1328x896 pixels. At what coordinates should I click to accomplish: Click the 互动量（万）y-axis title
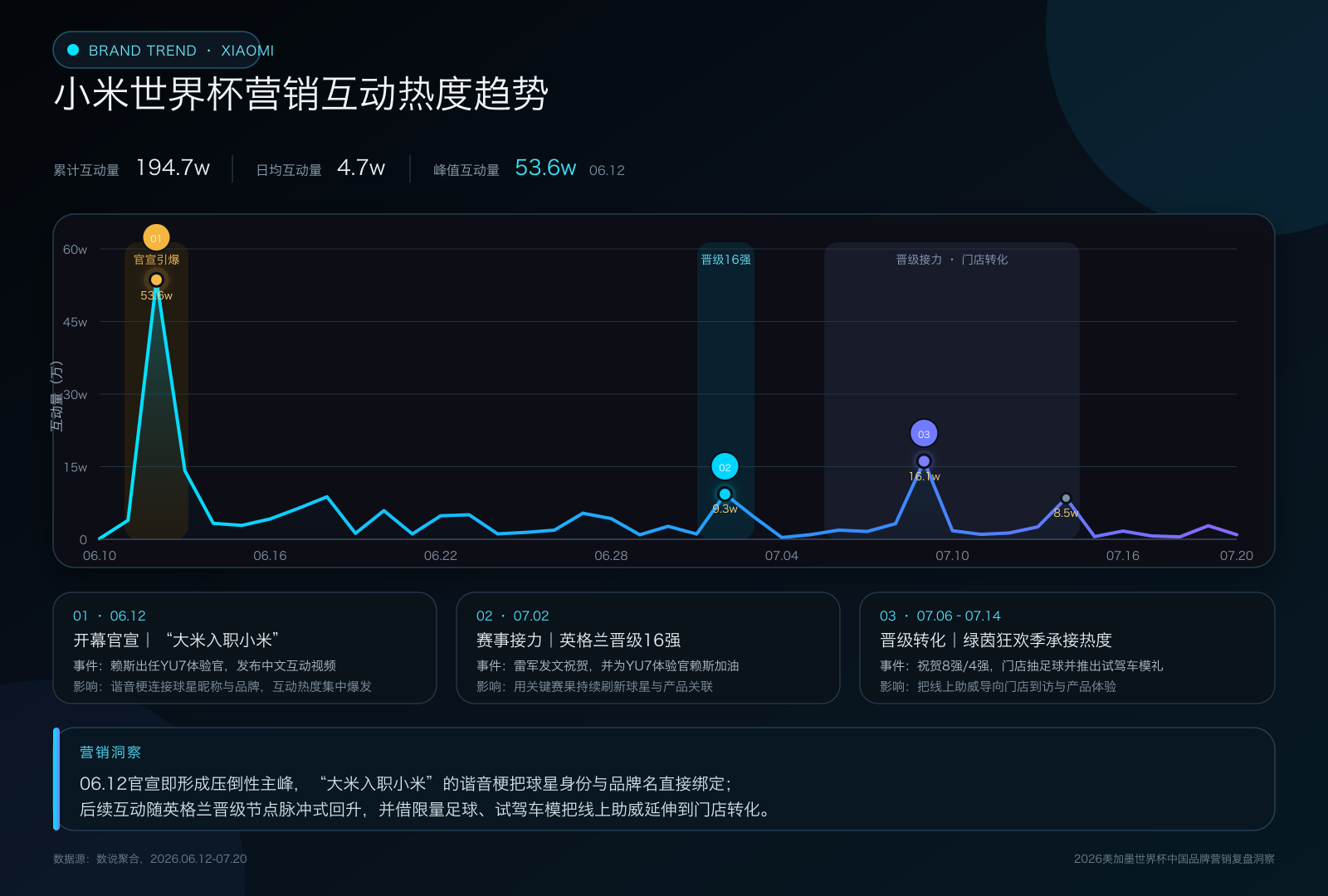coord(56,396)
